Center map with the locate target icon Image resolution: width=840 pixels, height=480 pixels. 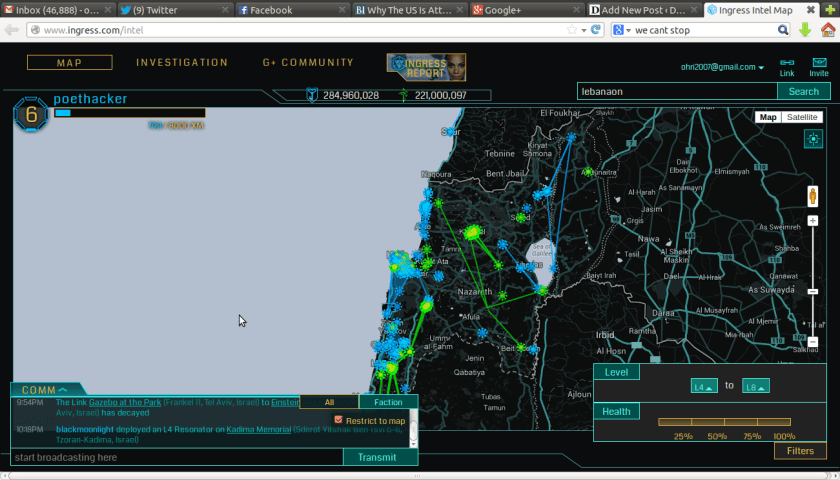813,139
